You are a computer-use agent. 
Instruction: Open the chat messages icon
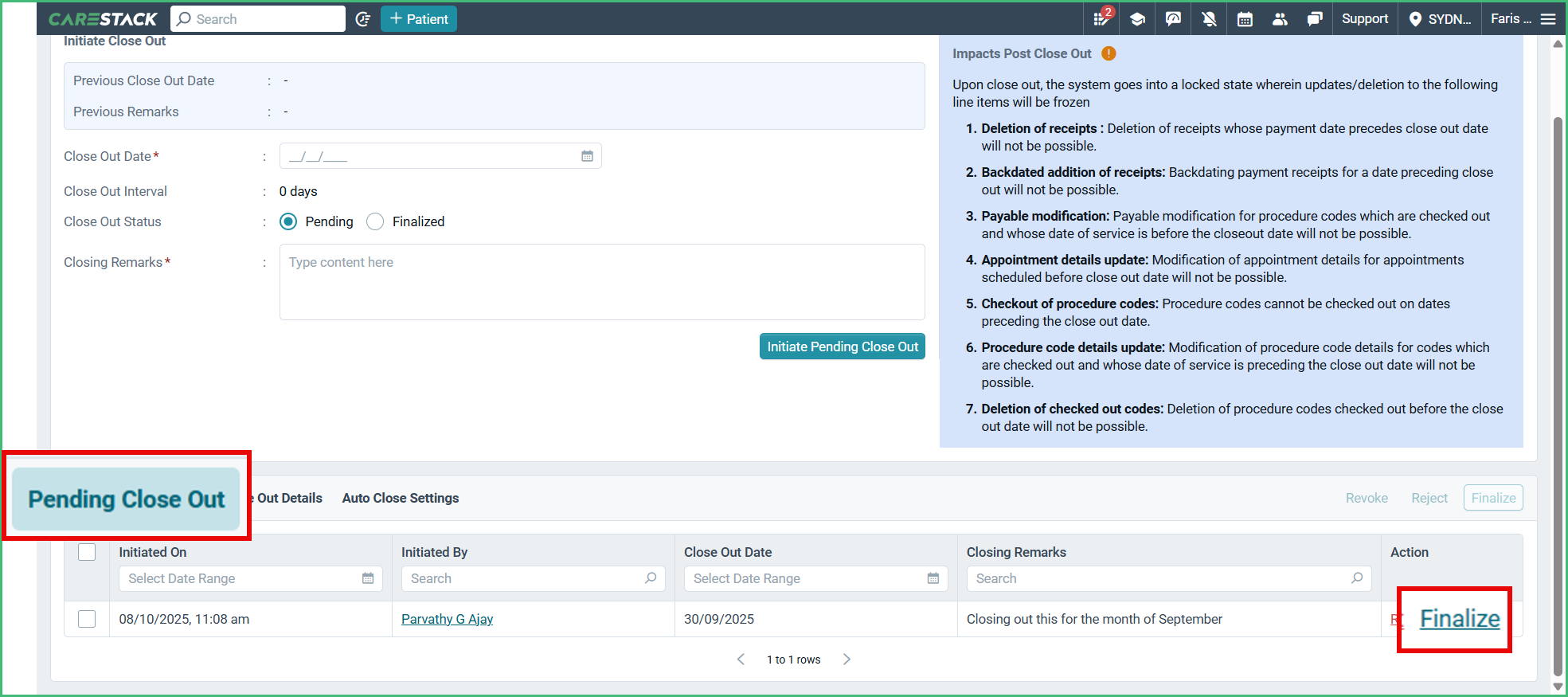pyautogui.click(x=1315, y=19)
